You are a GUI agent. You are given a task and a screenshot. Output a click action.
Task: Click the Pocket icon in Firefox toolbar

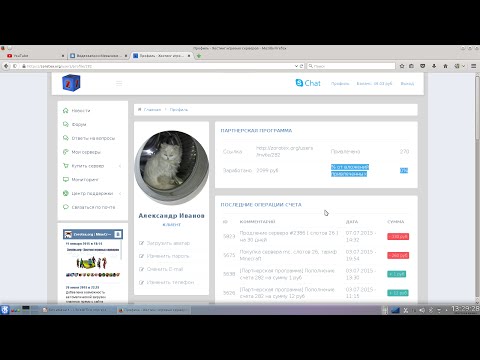pos(423,66)
